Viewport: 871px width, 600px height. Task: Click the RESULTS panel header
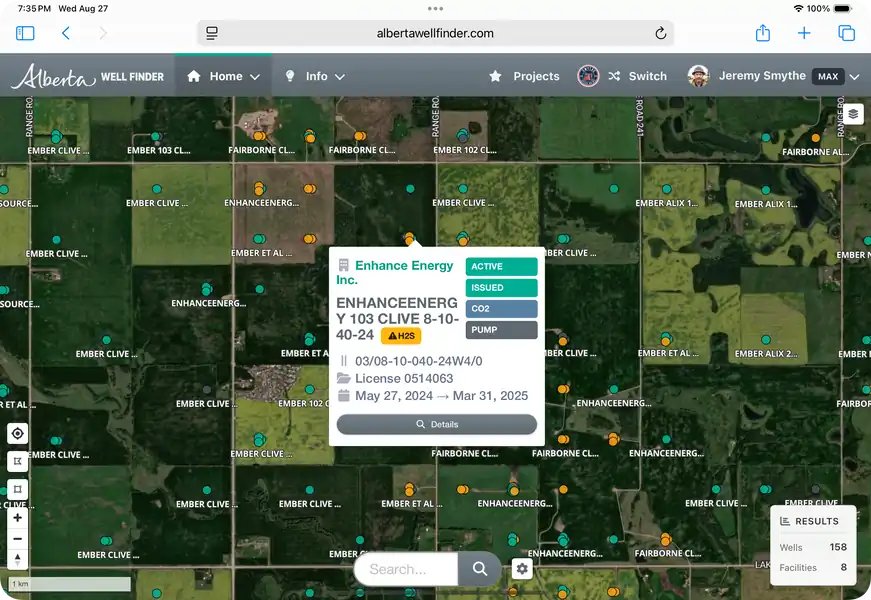click(809, 521)
